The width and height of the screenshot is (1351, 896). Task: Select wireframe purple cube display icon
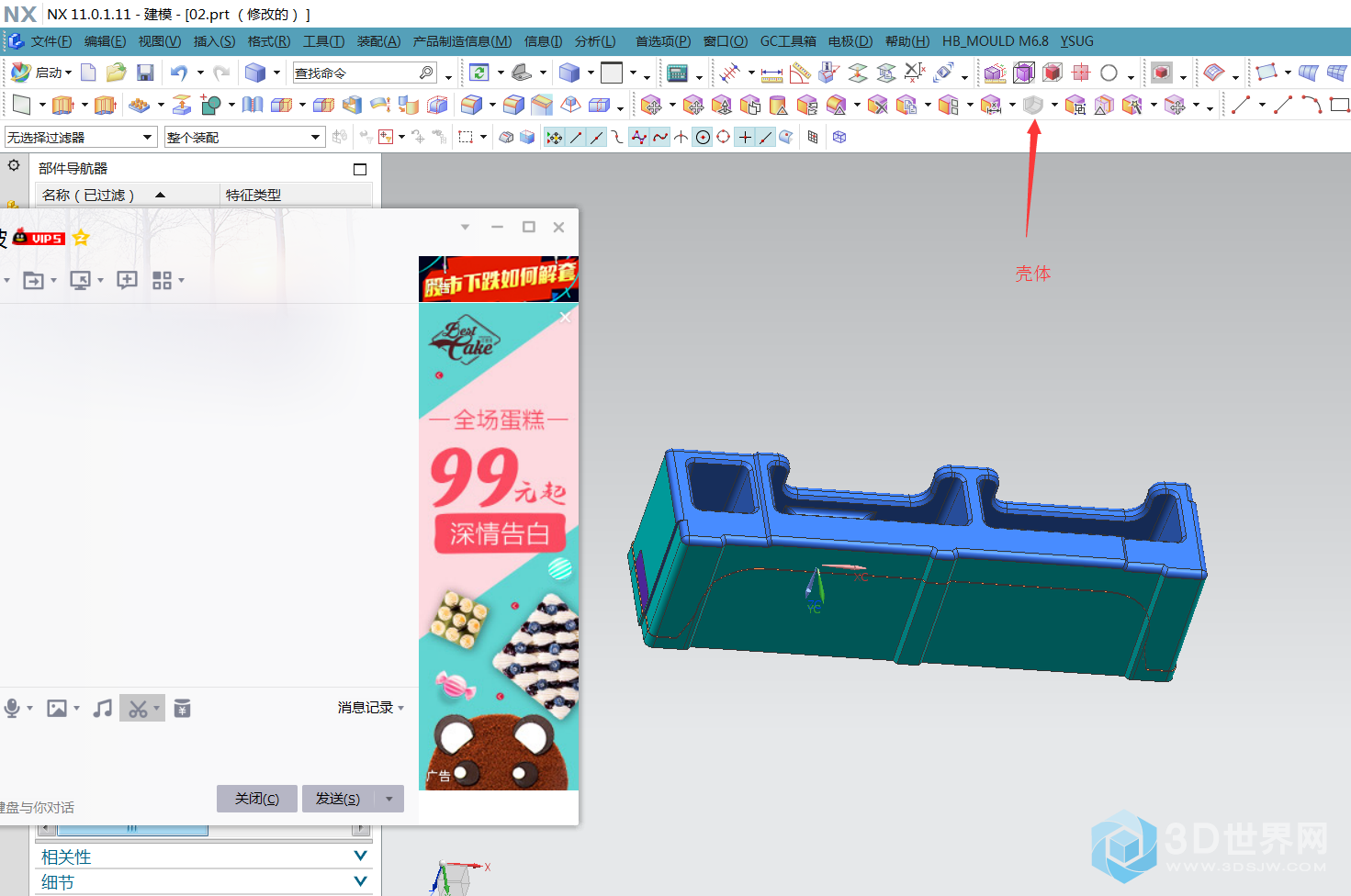(1023, 73)
